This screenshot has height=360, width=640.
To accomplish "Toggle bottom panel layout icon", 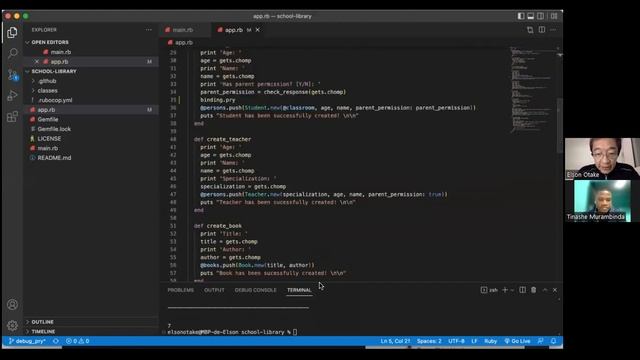I will coord(531,16).
